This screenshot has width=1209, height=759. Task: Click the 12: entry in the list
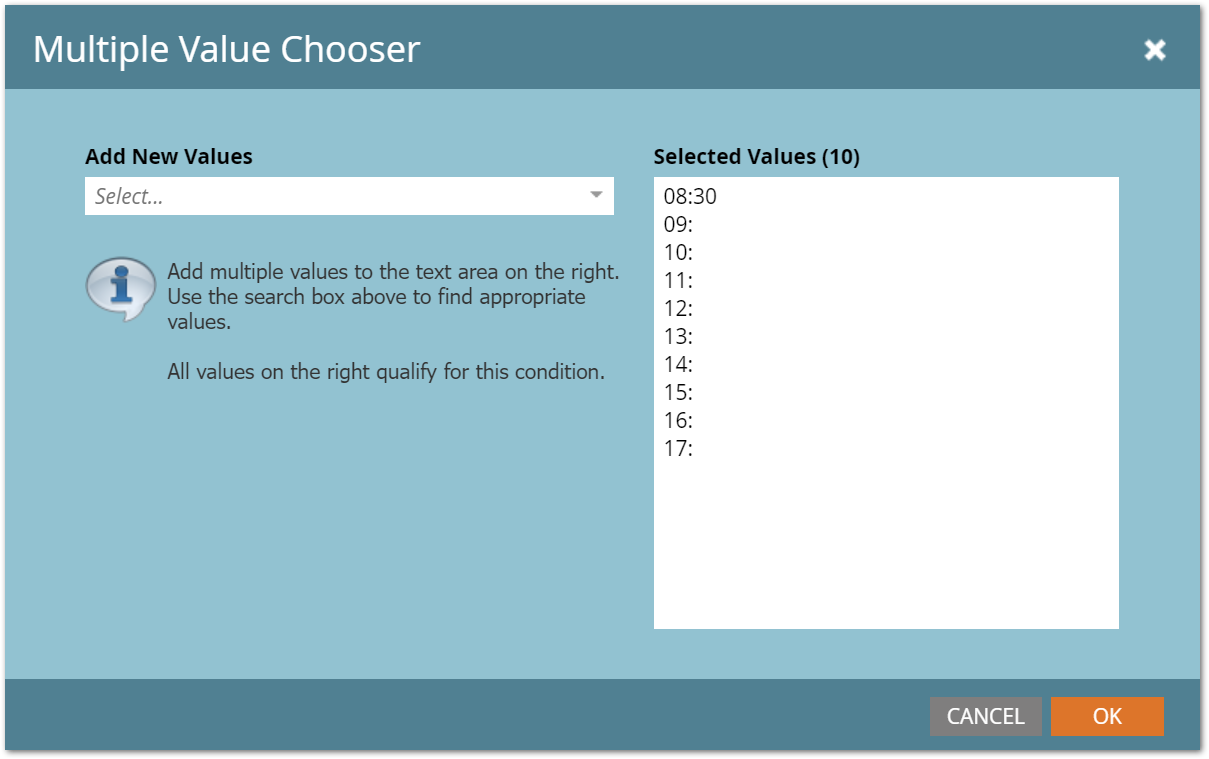click(x=679, y=309)
